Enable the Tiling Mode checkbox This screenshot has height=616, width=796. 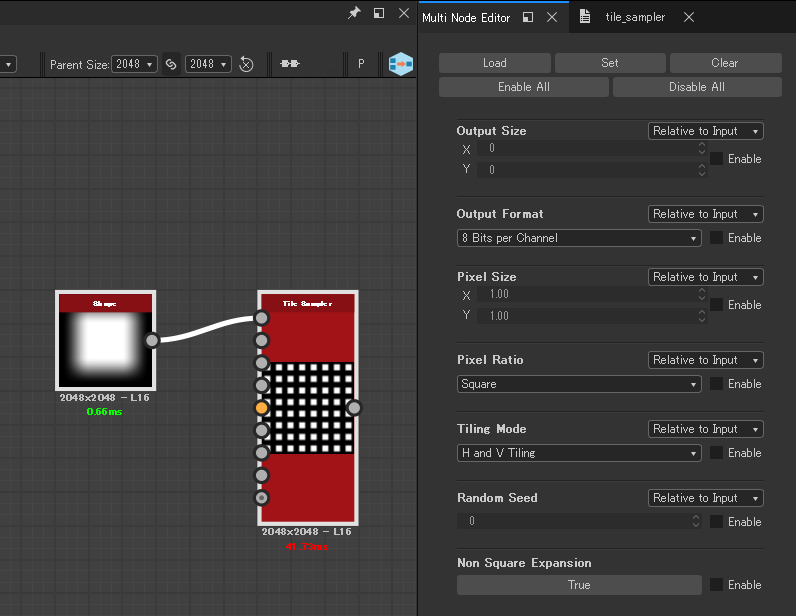point(716,452)
